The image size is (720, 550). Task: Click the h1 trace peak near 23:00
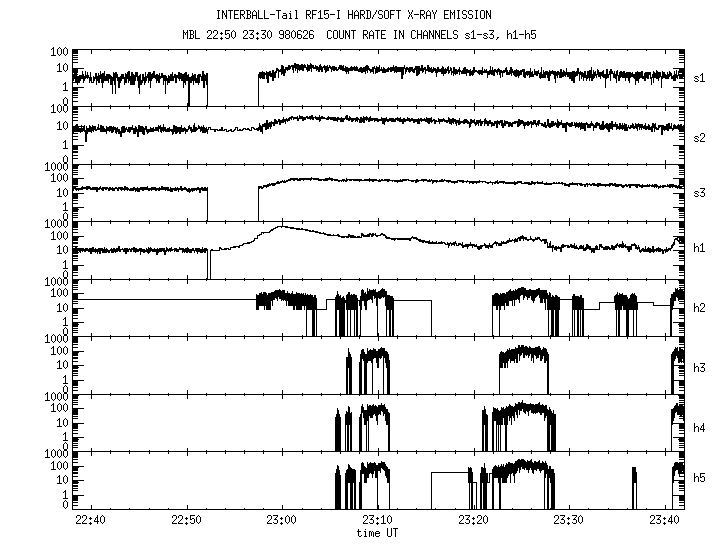[x=281, y=227]
